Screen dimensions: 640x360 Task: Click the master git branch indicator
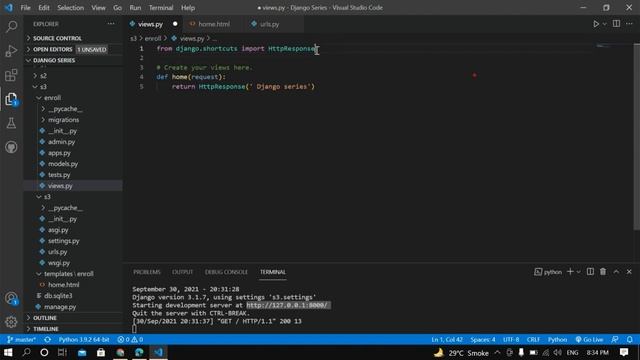[x=21, y=340]
